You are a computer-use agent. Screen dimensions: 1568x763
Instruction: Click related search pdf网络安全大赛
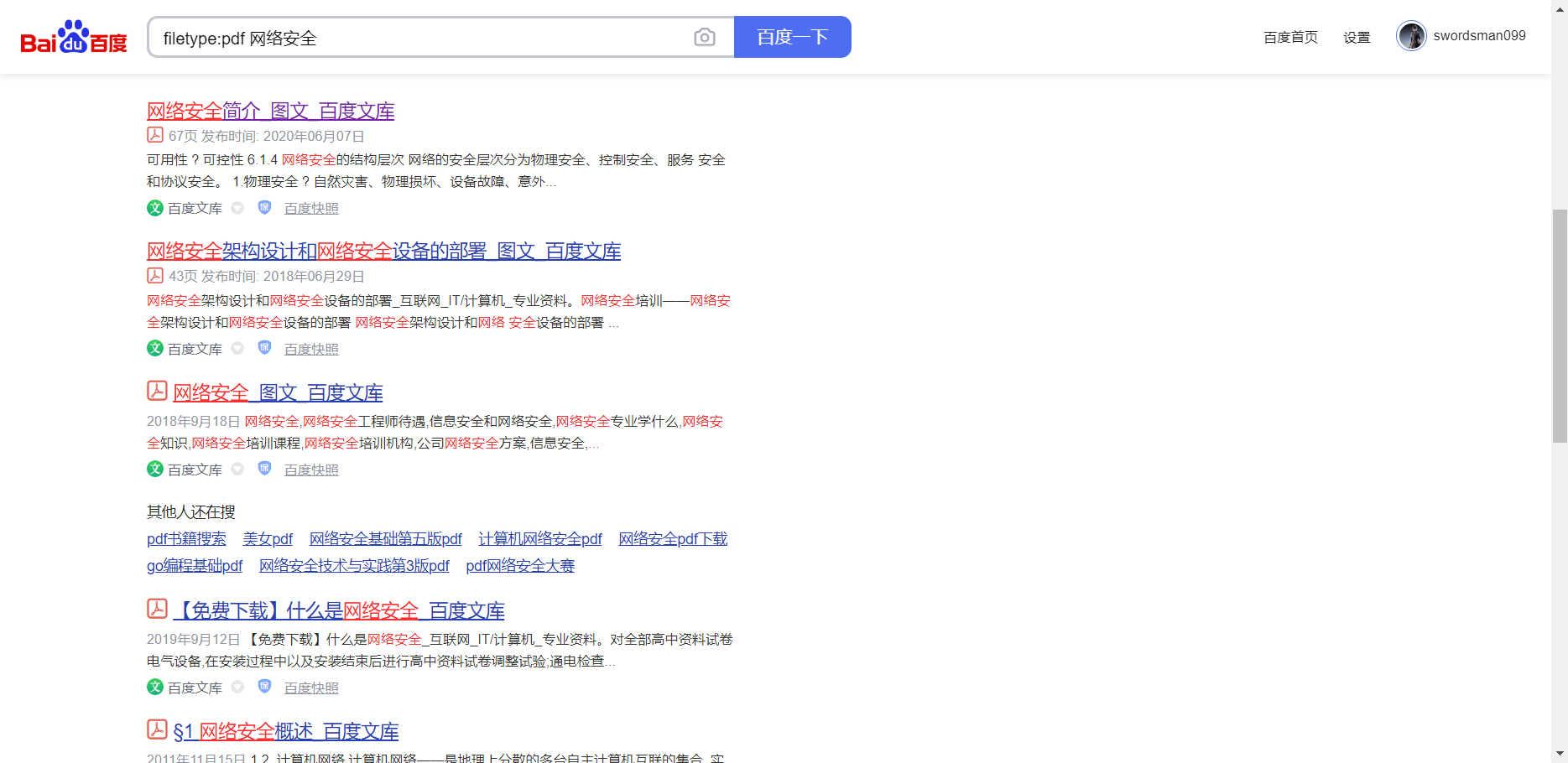pos(520,566)
